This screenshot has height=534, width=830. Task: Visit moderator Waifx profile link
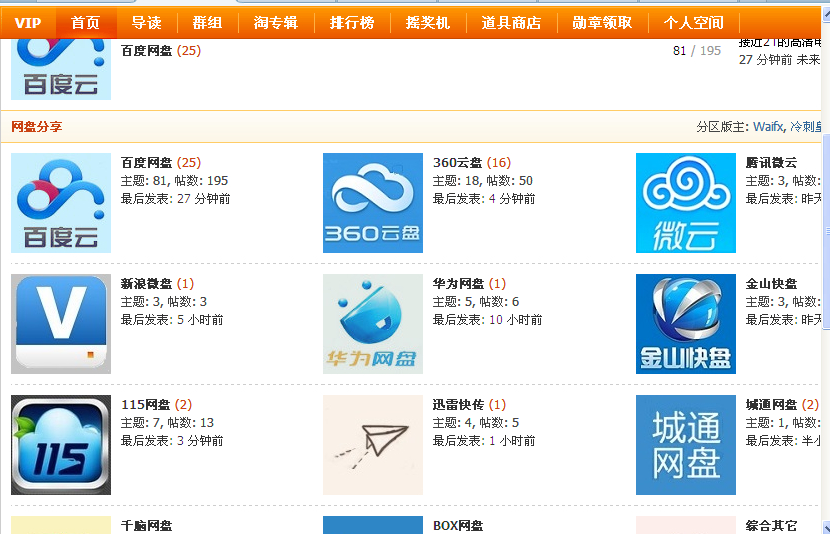point(768,126)
